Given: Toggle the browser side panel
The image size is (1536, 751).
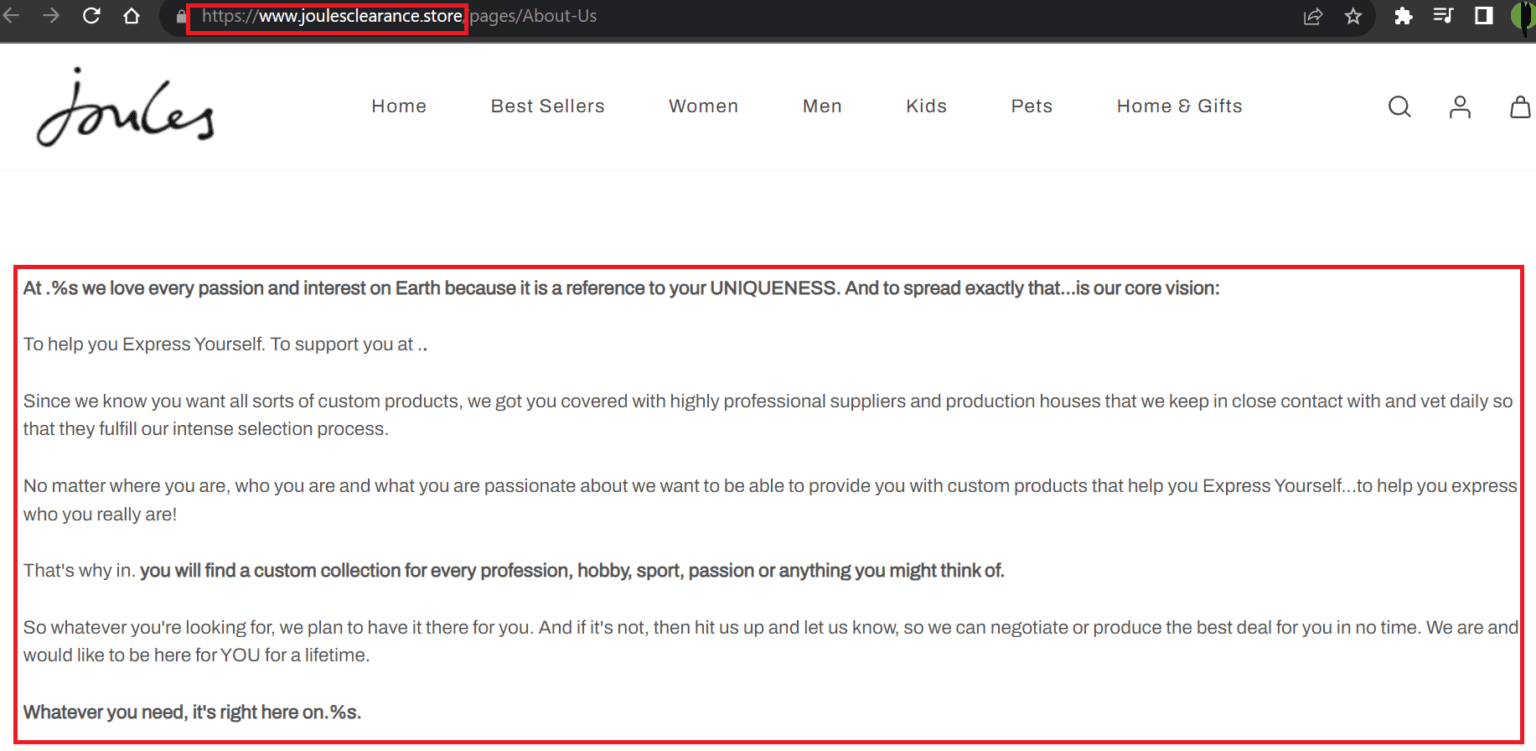Looking at the screenshot, I should pos(1484,16).
